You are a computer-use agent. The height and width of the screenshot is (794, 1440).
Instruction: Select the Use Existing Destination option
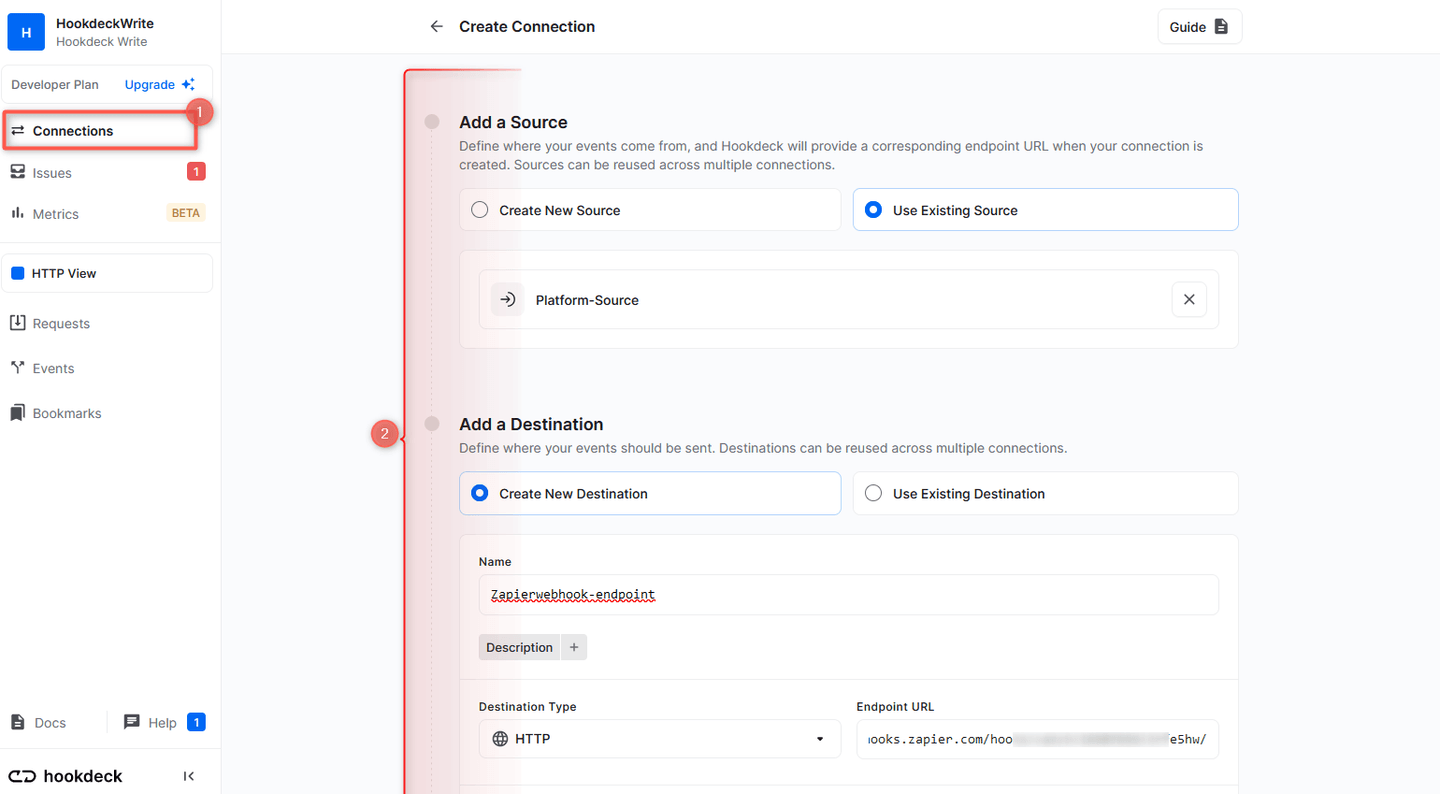tap(872, 493)
